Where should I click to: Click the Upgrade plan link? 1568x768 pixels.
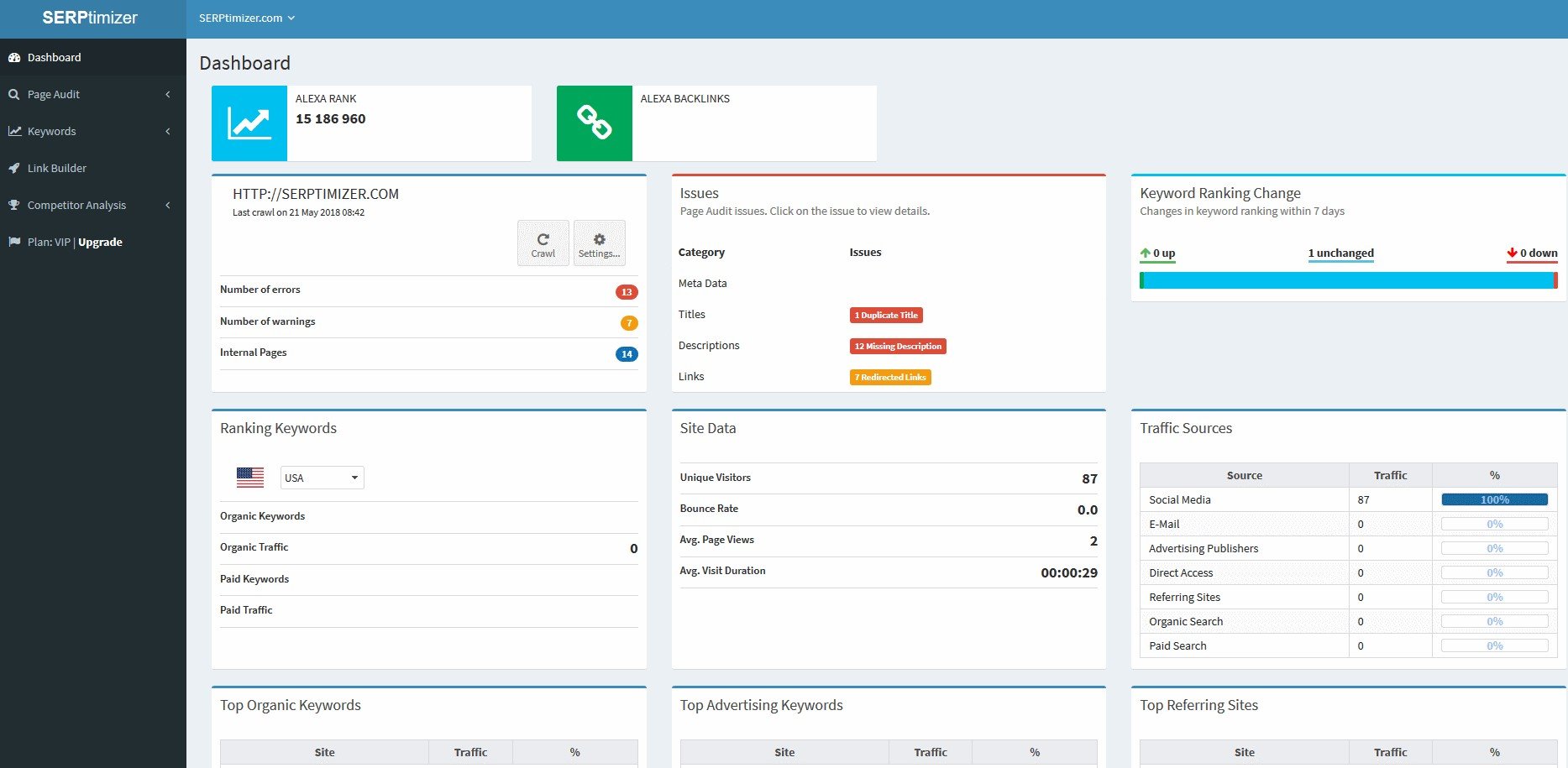tap(101, 242)
